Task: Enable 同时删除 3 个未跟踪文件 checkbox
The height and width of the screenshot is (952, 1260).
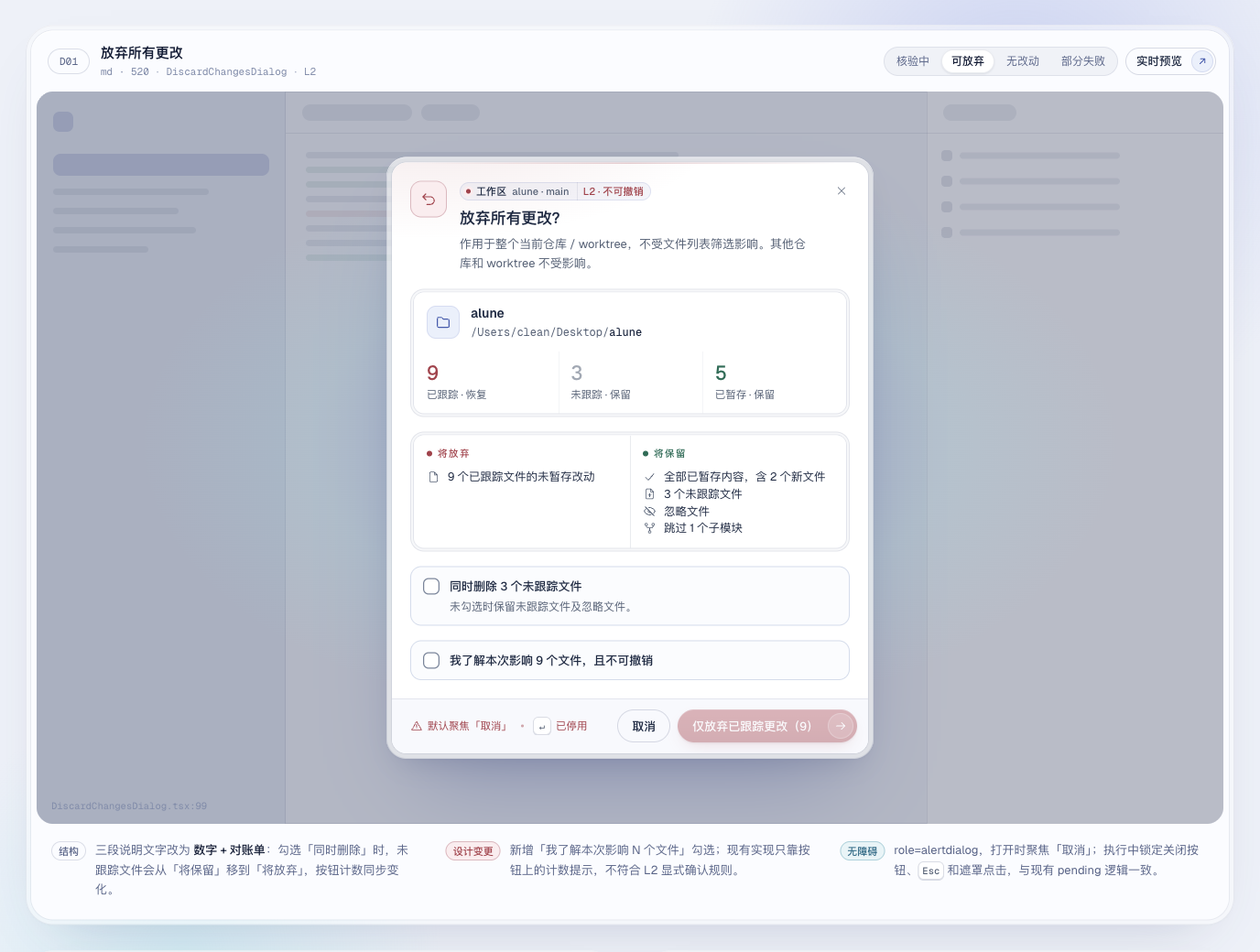Action: tap(431, 586)
